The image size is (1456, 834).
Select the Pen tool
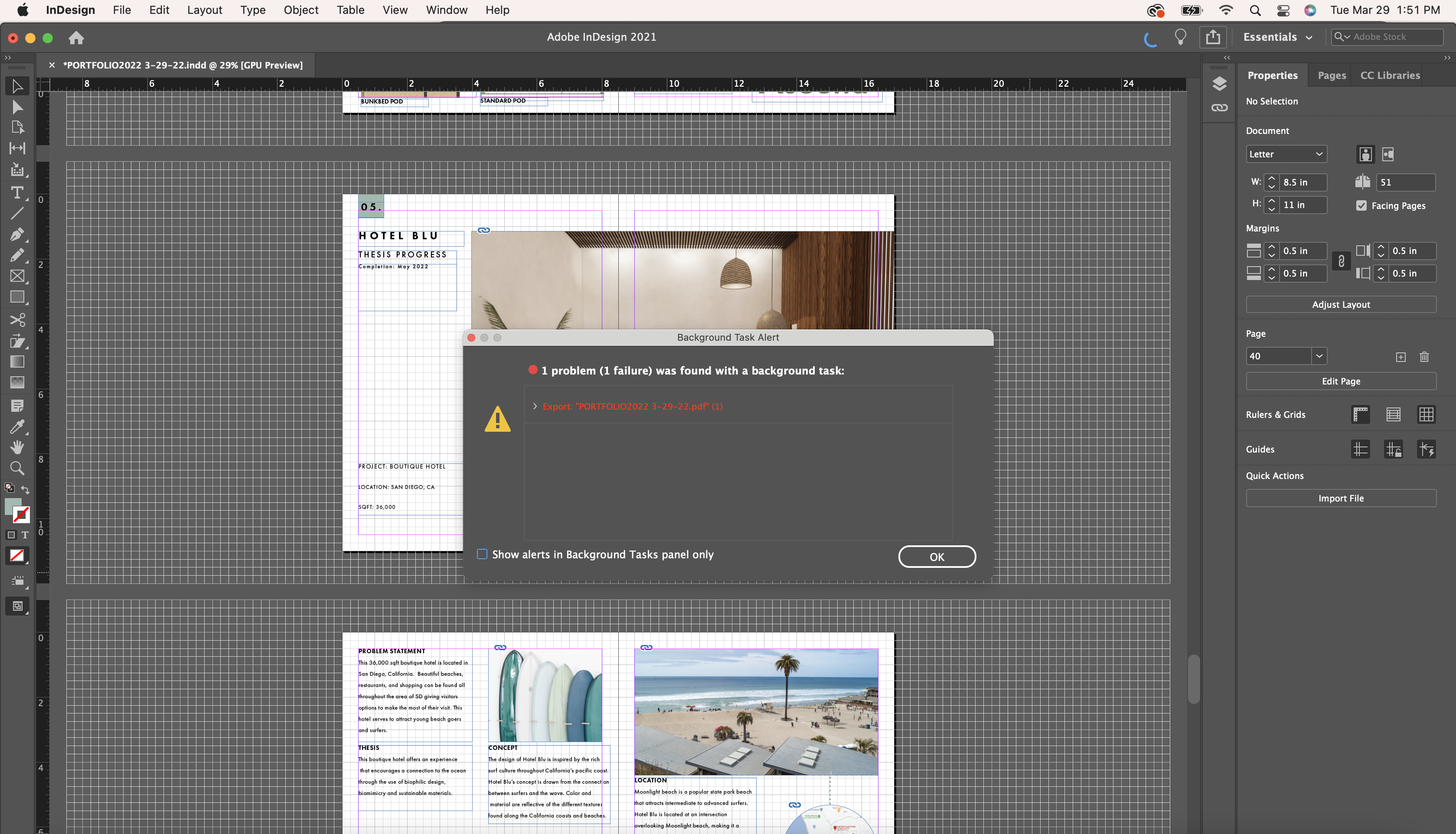point(17,235)
